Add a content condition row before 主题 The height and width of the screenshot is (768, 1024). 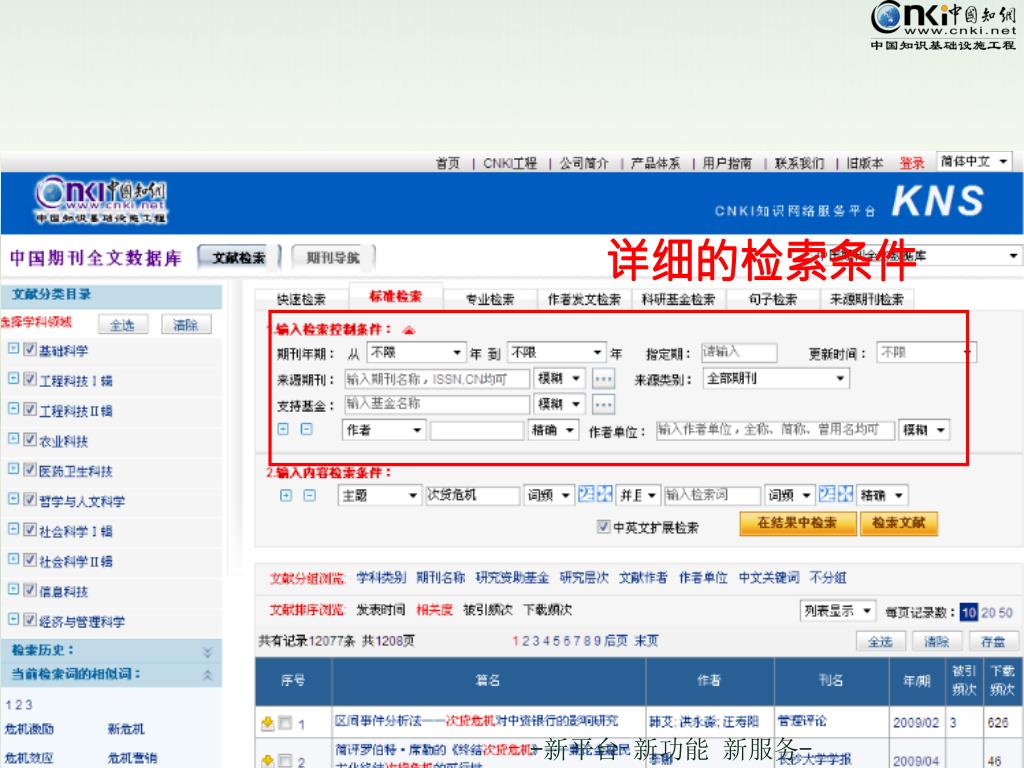pos(286,496)
